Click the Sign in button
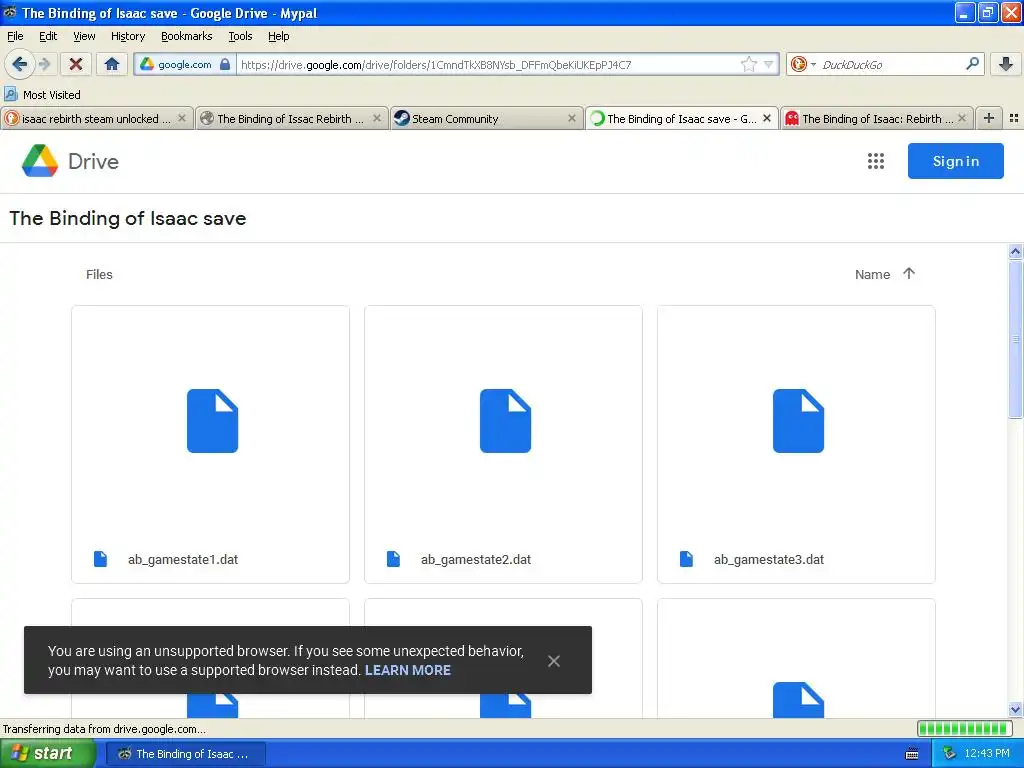This screenshot has width=1024, height=768. pos(955,161)
